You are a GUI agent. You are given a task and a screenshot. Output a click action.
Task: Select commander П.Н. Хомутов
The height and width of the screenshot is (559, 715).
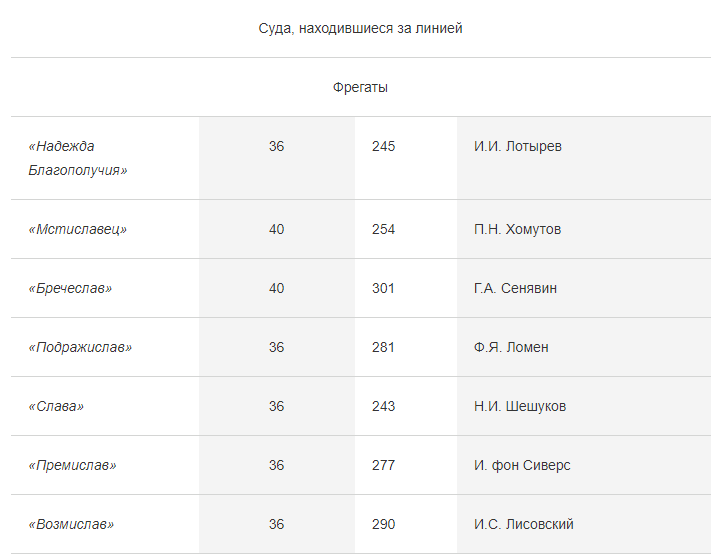[x=517, y=229]
